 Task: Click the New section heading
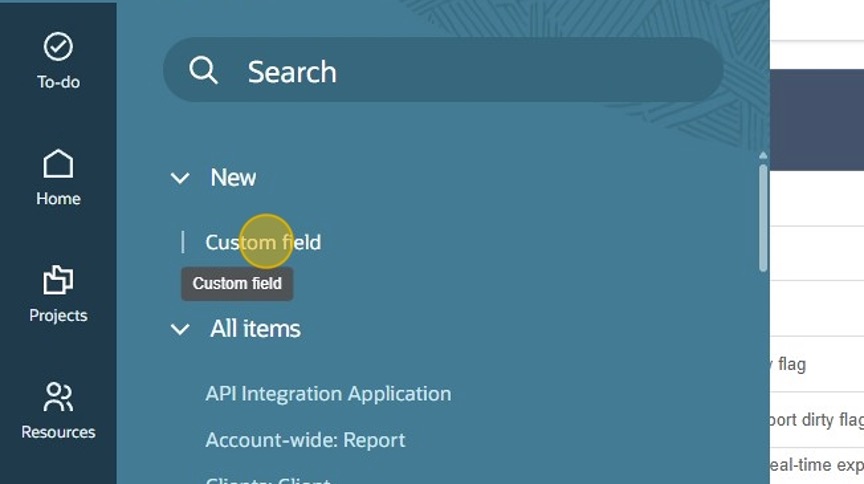(233, 178)
